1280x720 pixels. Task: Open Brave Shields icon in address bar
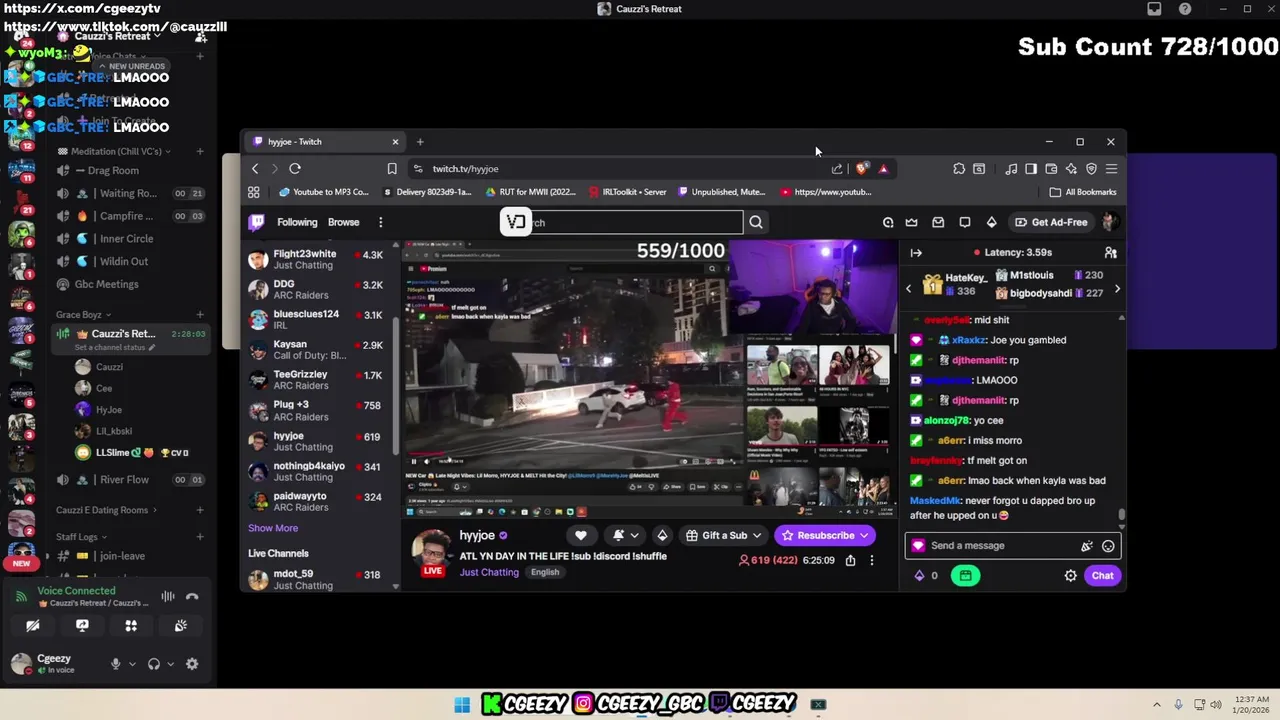tap(862, 169)
